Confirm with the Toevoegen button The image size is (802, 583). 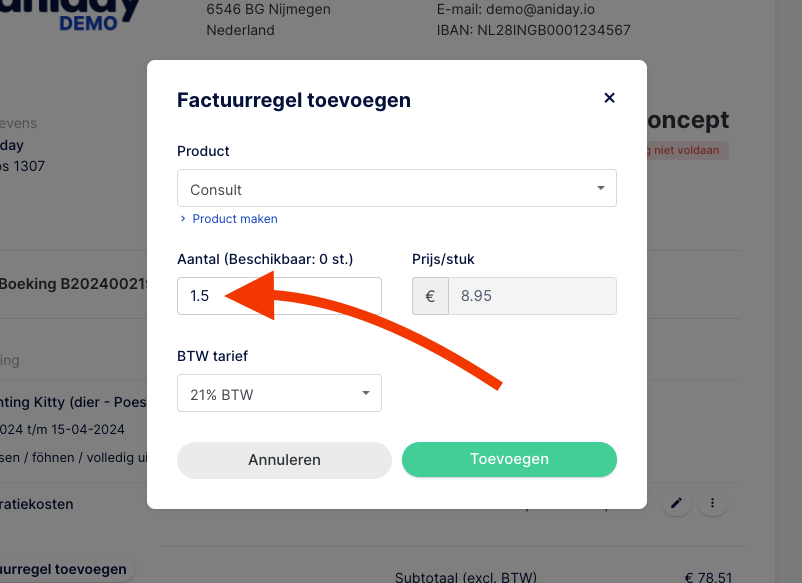coord(509,459)
